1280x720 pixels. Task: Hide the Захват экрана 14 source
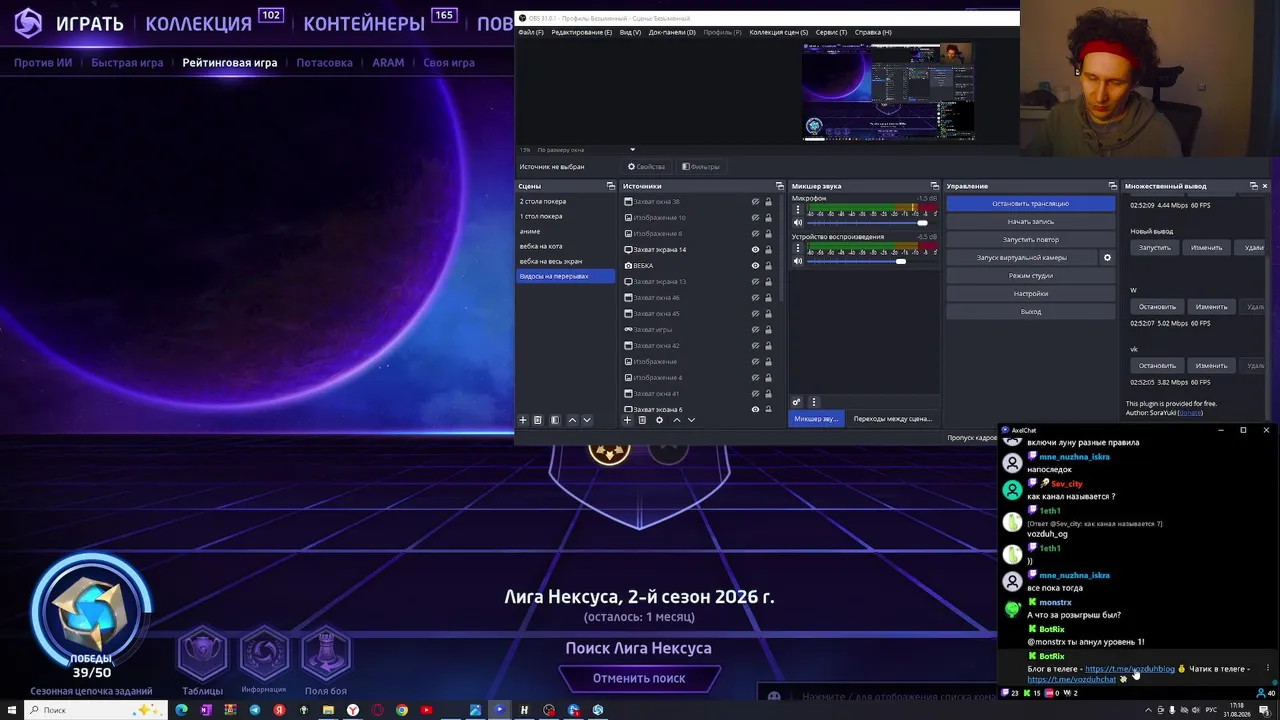click(x=755, y=250)
